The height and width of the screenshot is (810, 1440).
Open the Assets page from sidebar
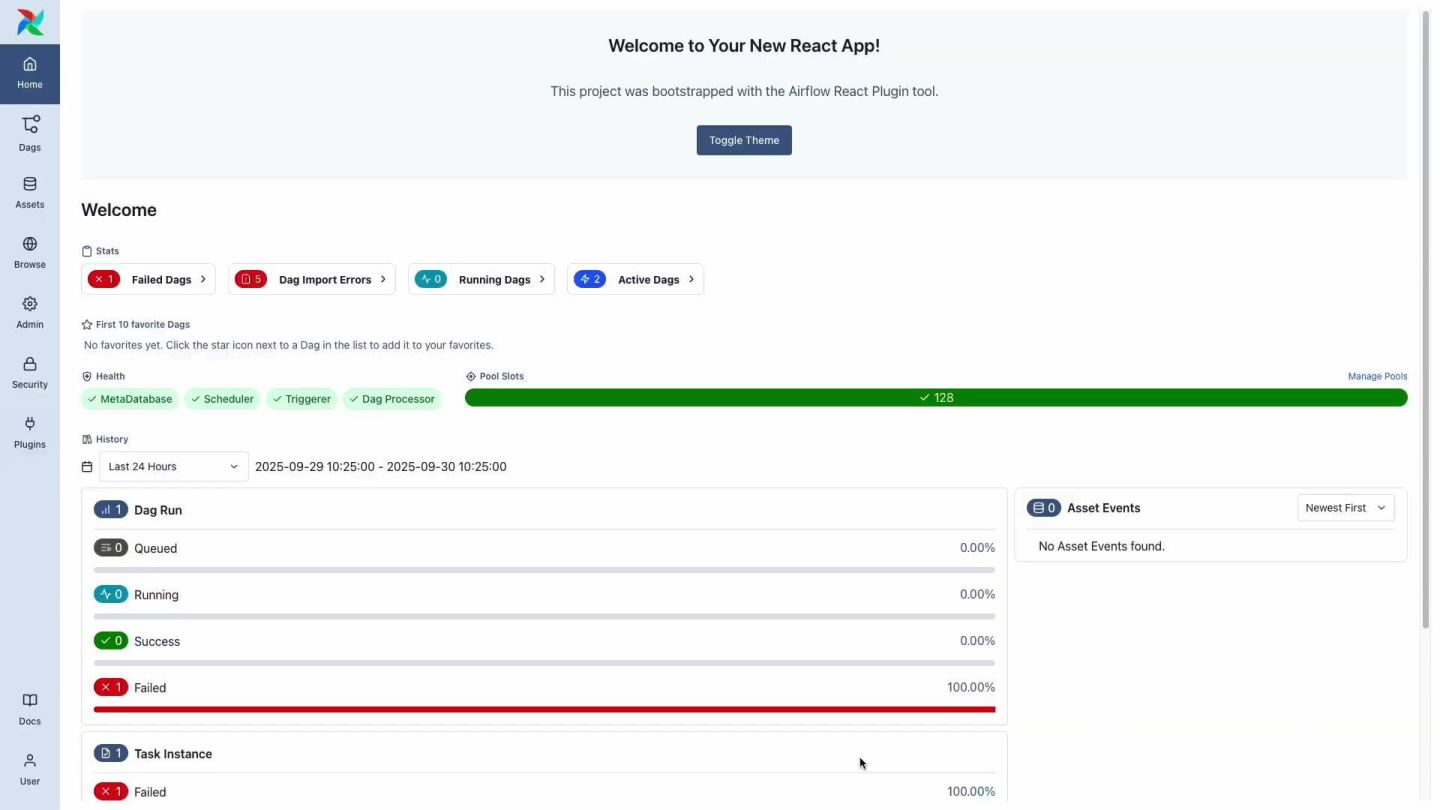pos(30,194)
